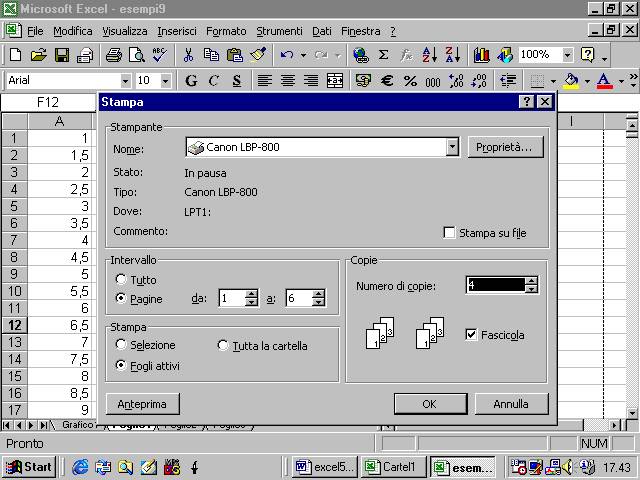Viewport: 640px width, 480px height.
Task: Sort ascending with the A-Z icon
Action: pos(429,55)
